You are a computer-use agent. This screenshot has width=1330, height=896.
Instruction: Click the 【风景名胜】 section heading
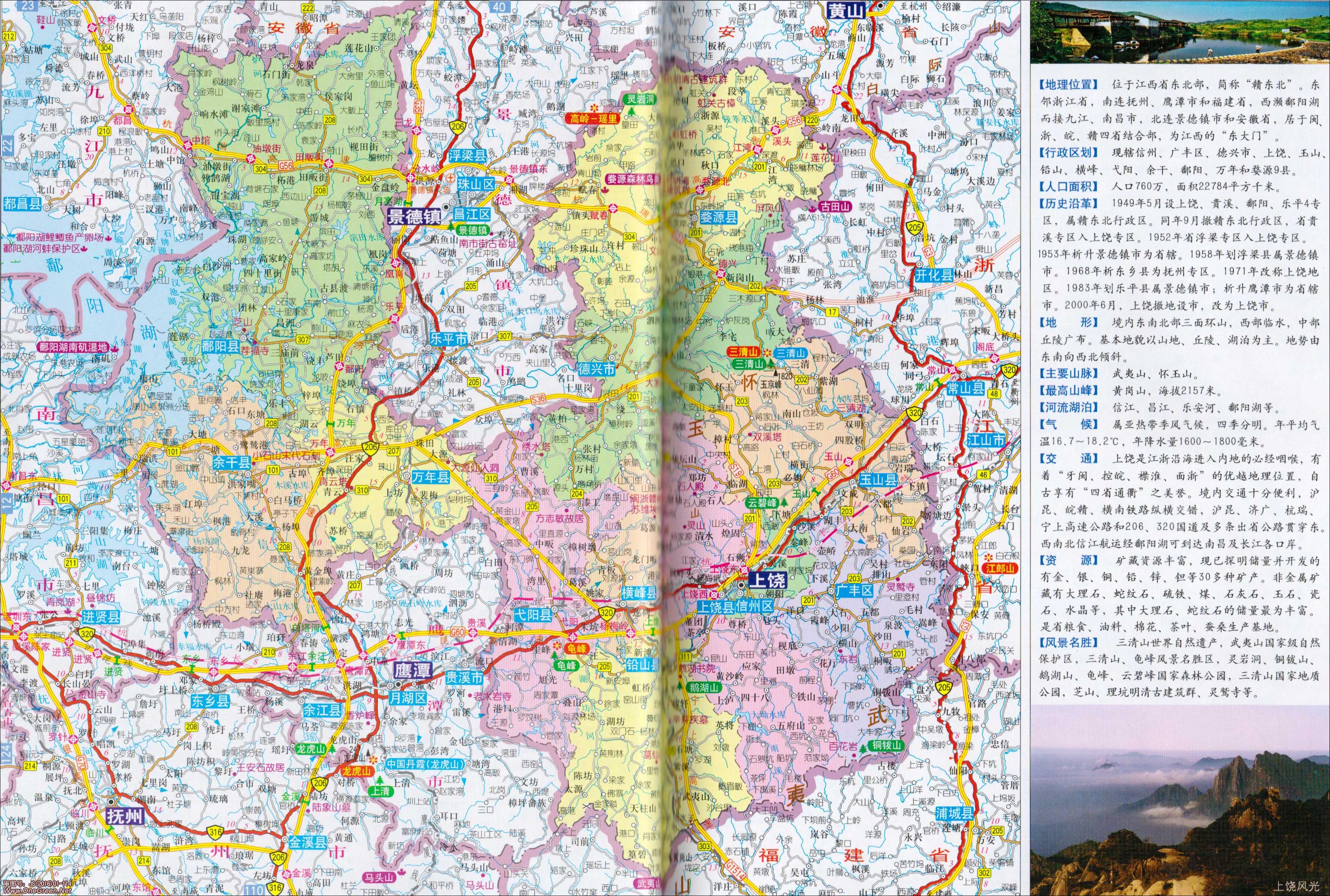(1068, 643)
